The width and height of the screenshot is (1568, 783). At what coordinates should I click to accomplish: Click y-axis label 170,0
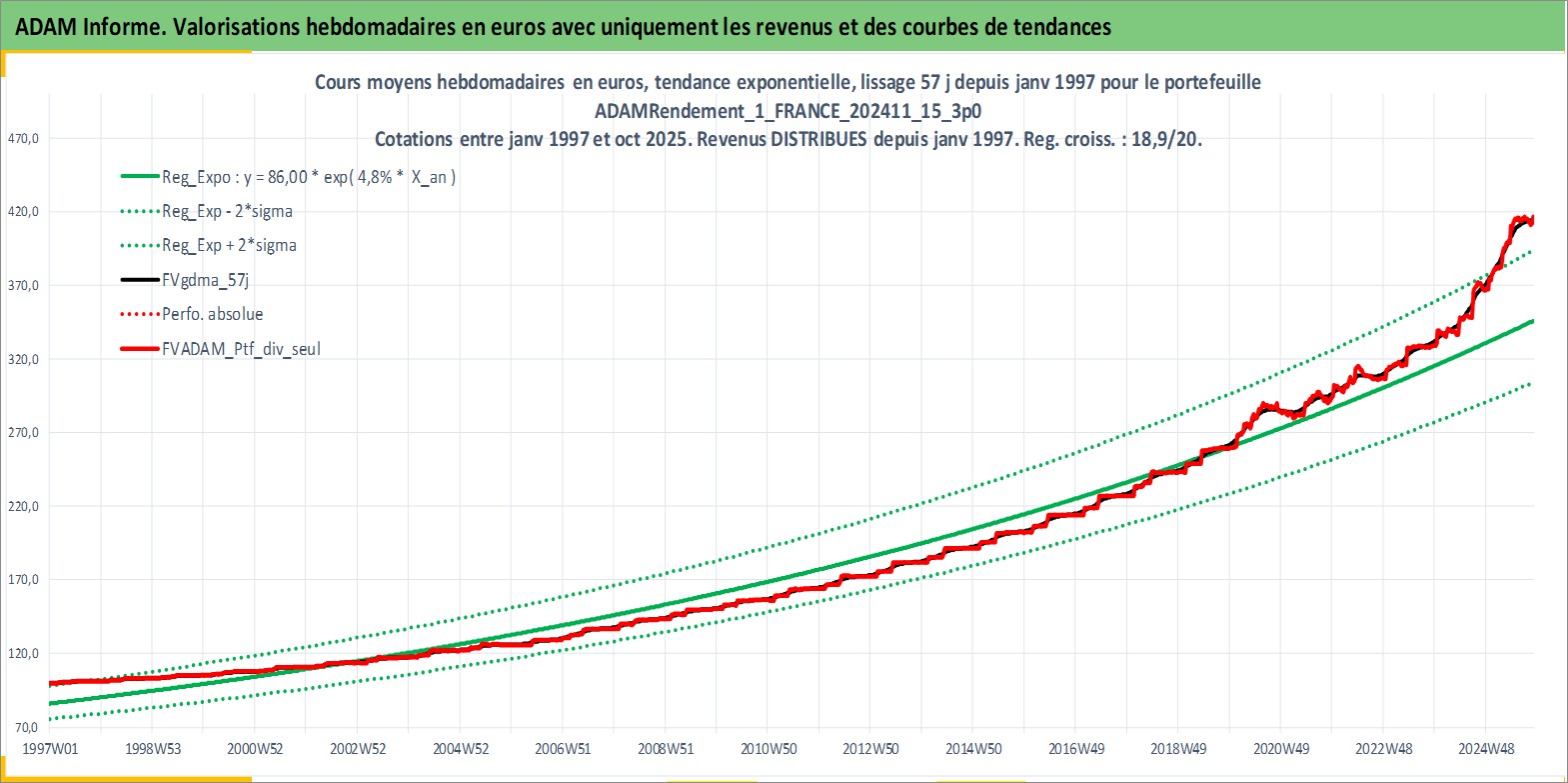(x=23, y=579)
